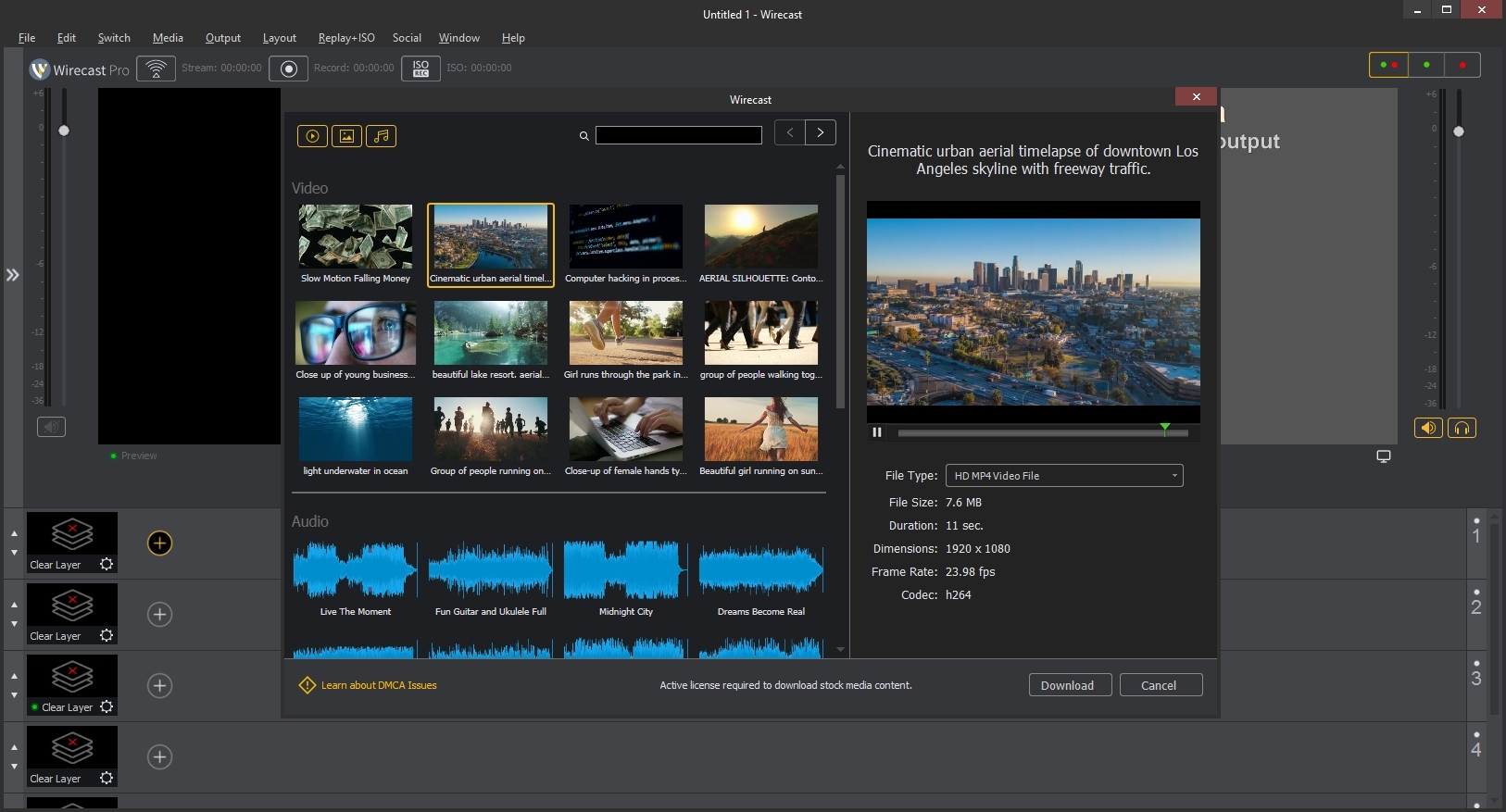Add a source to layer 1
This screenshot has height=812, width=1506.
coord(159,543)
